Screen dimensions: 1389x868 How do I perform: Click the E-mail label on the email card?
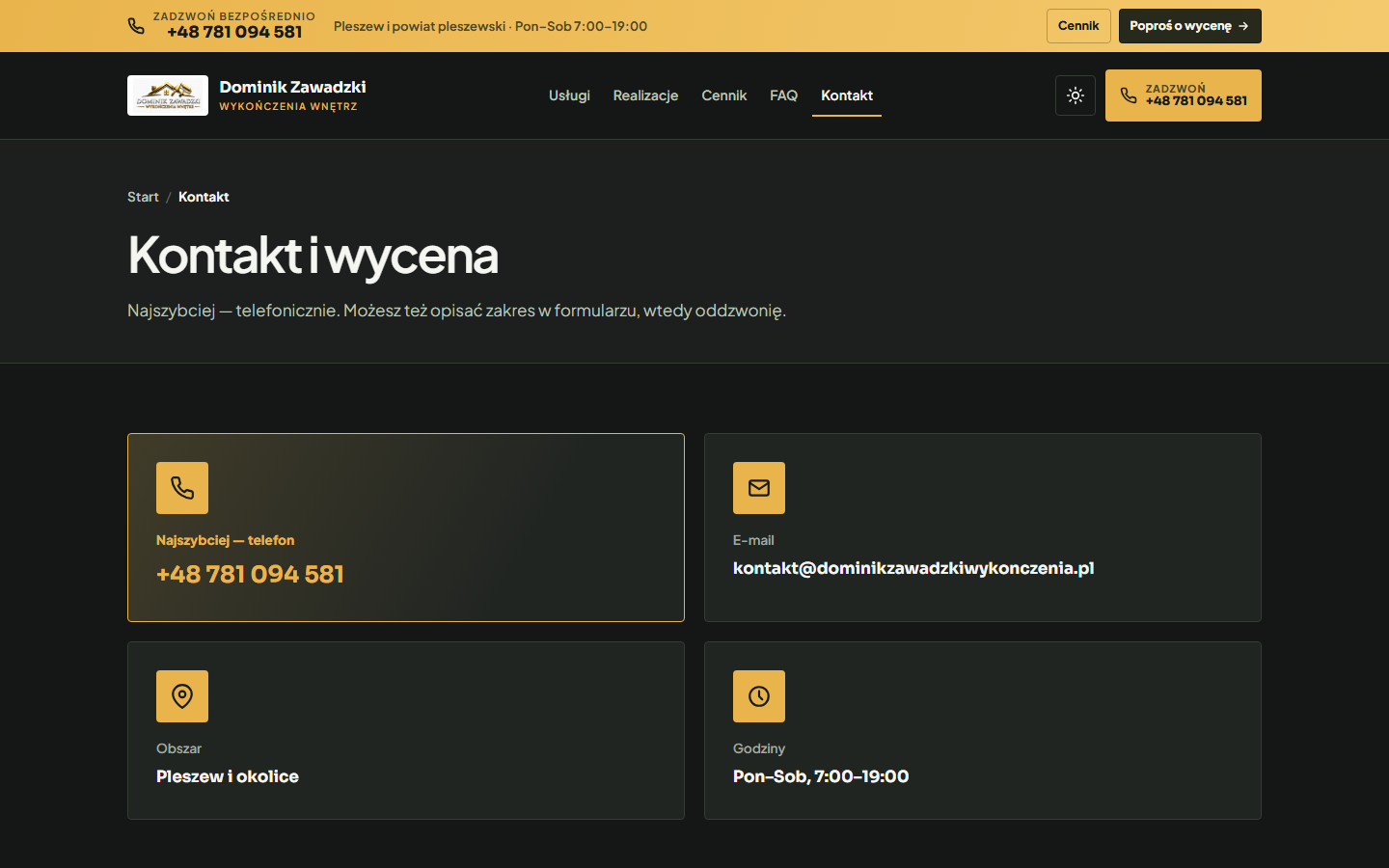(x=753, y=540)
